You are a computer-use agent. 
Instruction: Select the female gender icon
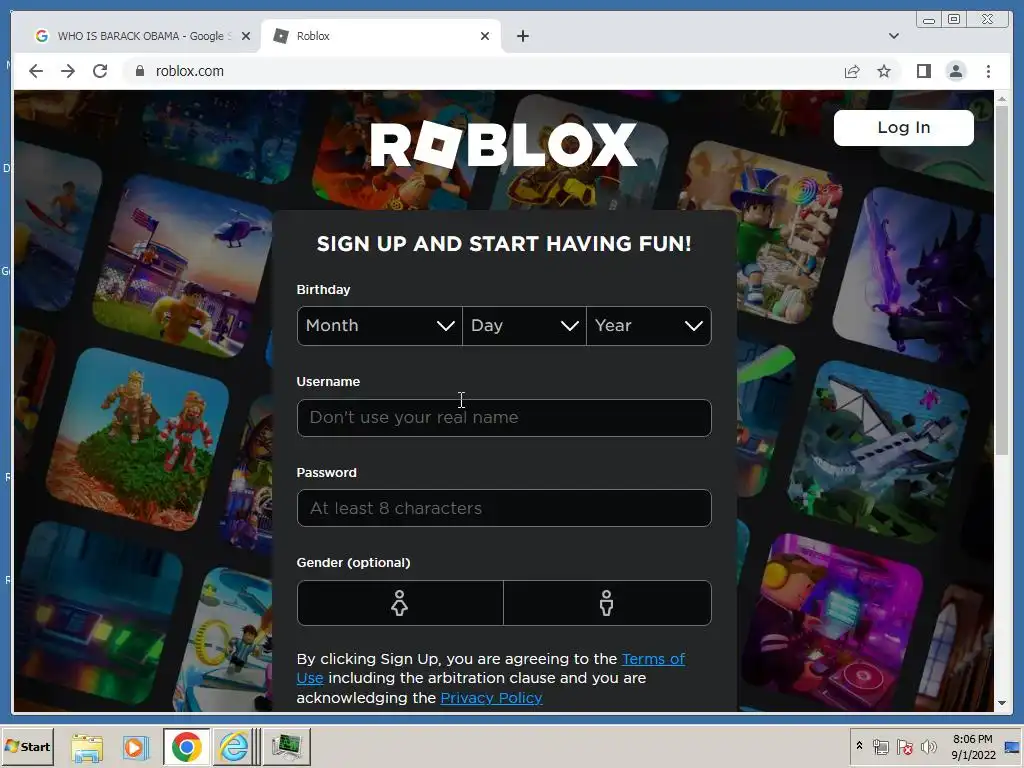click(400, 603)
